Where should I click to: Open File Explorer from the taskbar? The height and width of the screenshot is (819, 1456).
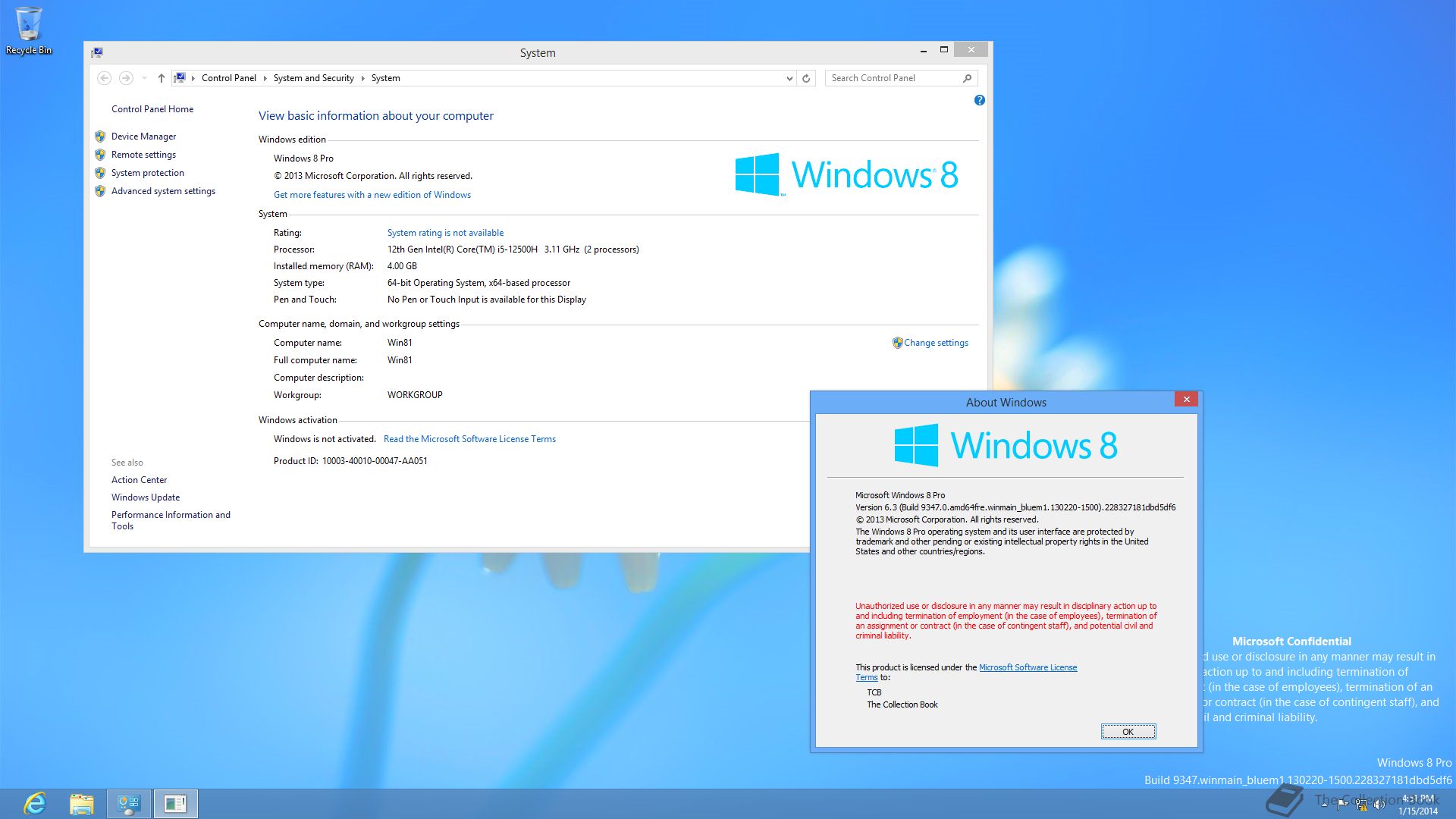(x=81, y=804)
